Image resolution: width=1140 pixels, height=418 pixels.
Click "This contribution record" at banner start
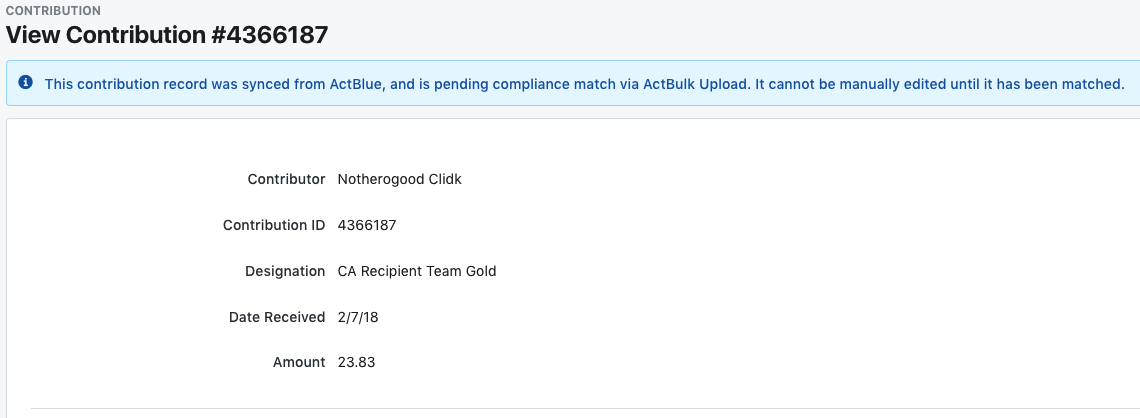pos(126,84)
